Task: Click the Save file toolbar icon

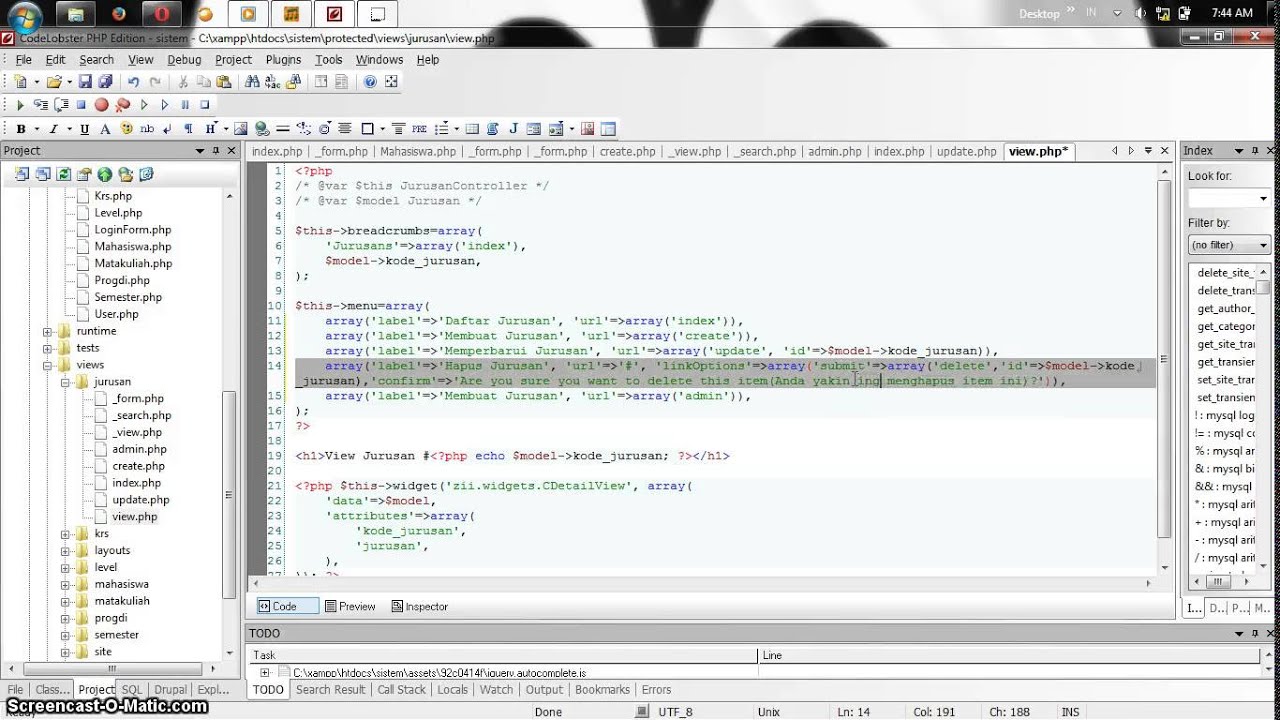Action: point(85,82)
